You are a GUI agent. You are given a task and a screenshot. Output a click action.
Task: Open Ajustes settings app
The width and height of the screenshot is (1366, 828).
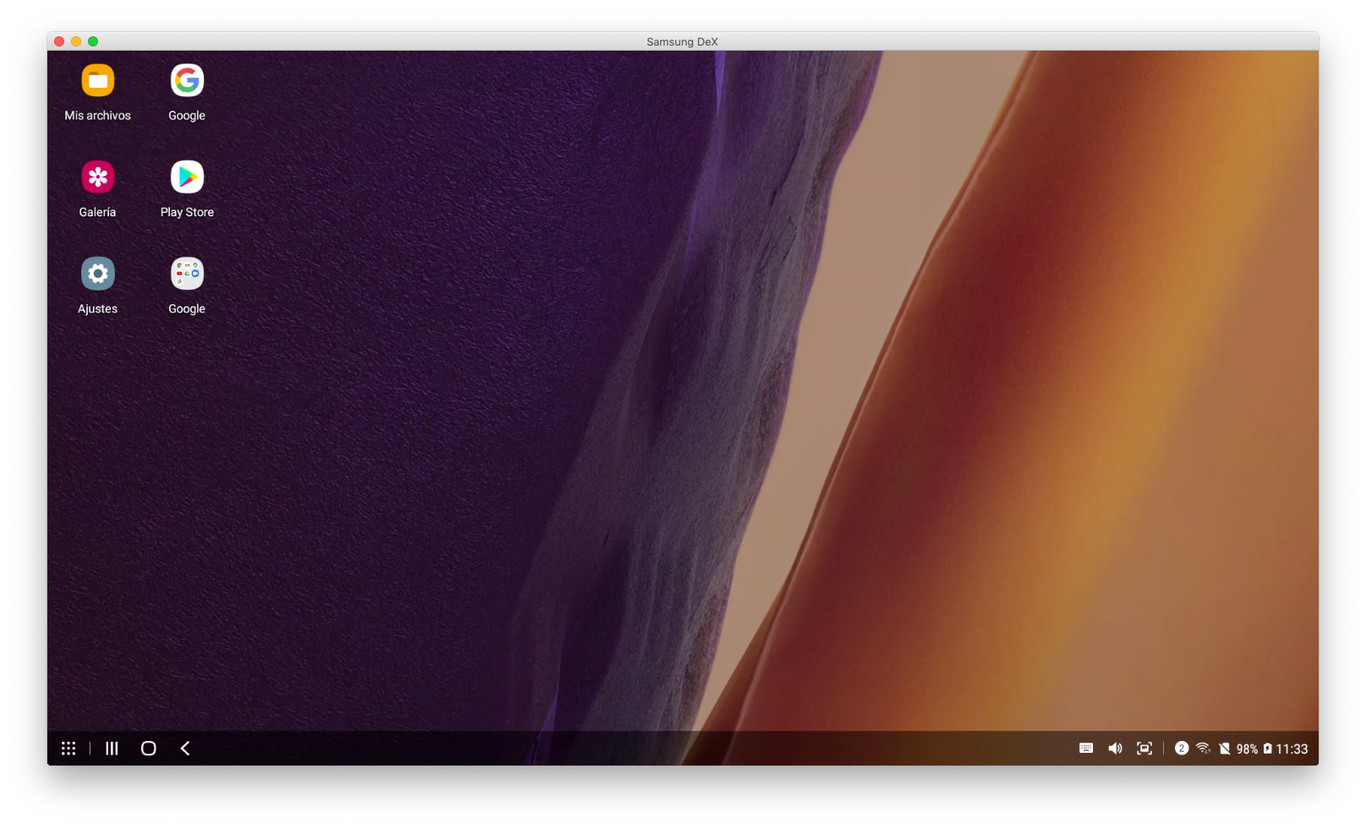pyautogui.click(x=97, y=274)
